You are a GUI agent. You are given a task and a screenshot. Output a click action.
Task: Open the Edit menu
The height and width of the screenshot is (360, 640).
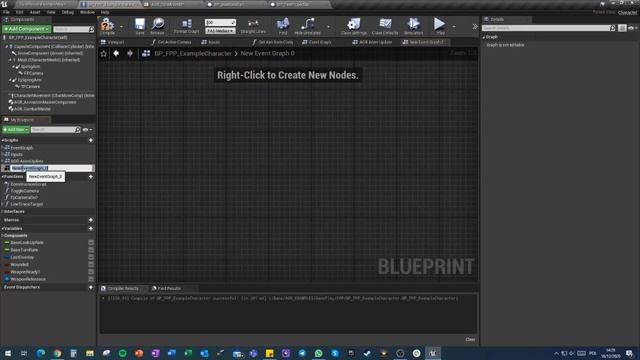tap(19, 12)
